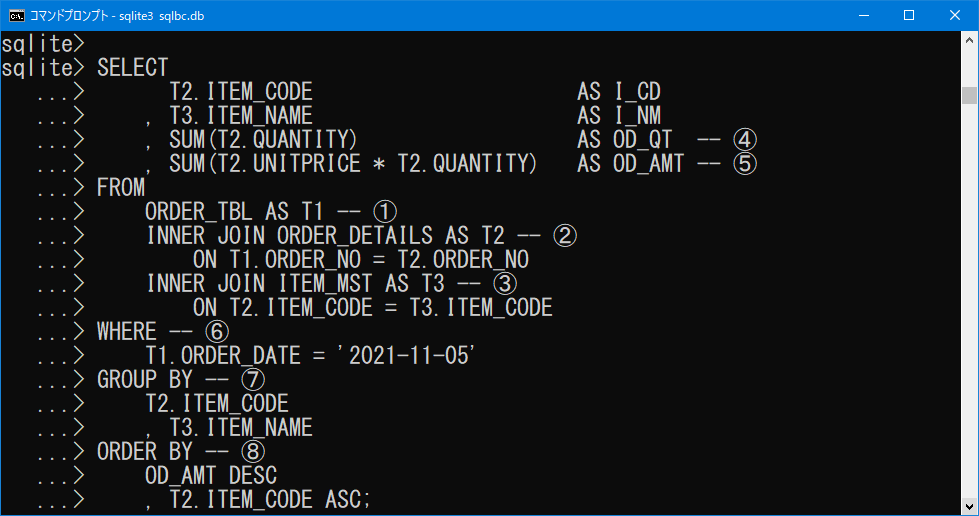Click 'ON T1.ORDER_NO = T2.ORDER_NO' condition

coord(361,260)
